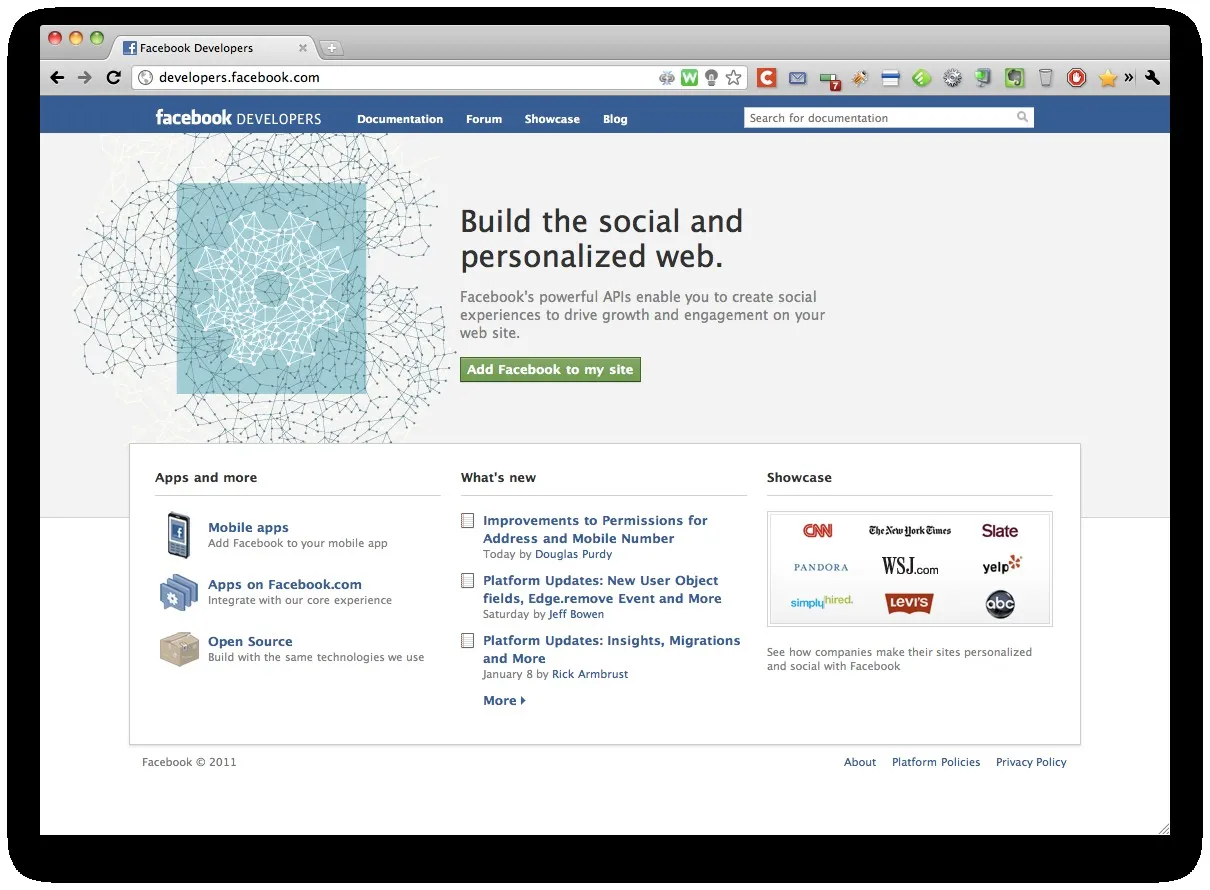Click the blue striped card extension icon

(890, 78)
